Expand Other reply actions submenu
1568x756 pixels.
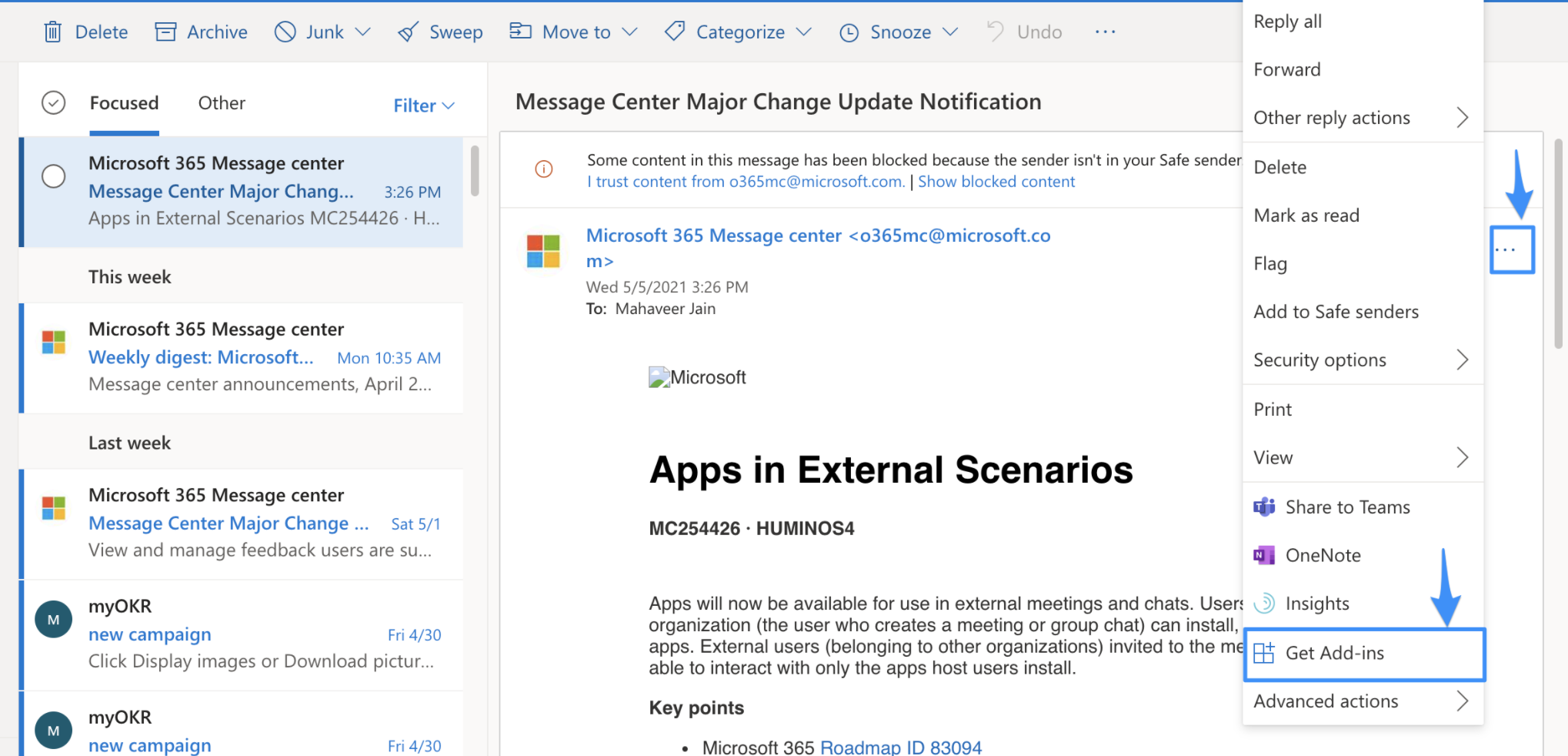click(1363, 118)
